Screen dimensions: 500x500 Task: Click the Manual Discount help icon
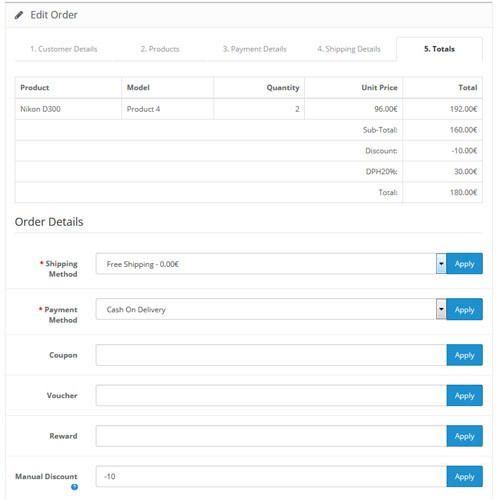pyautogui.click(x=74, y=487)
